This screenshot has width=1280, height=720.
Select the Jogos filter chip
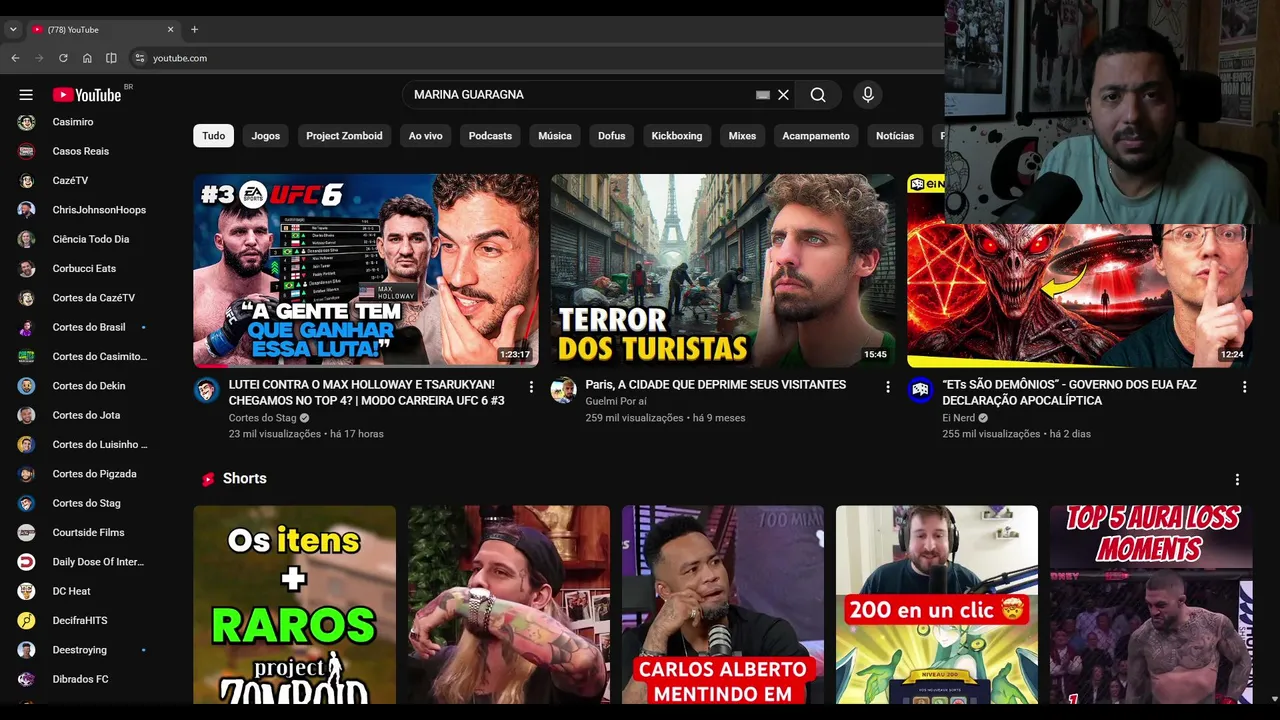point(266,136)
